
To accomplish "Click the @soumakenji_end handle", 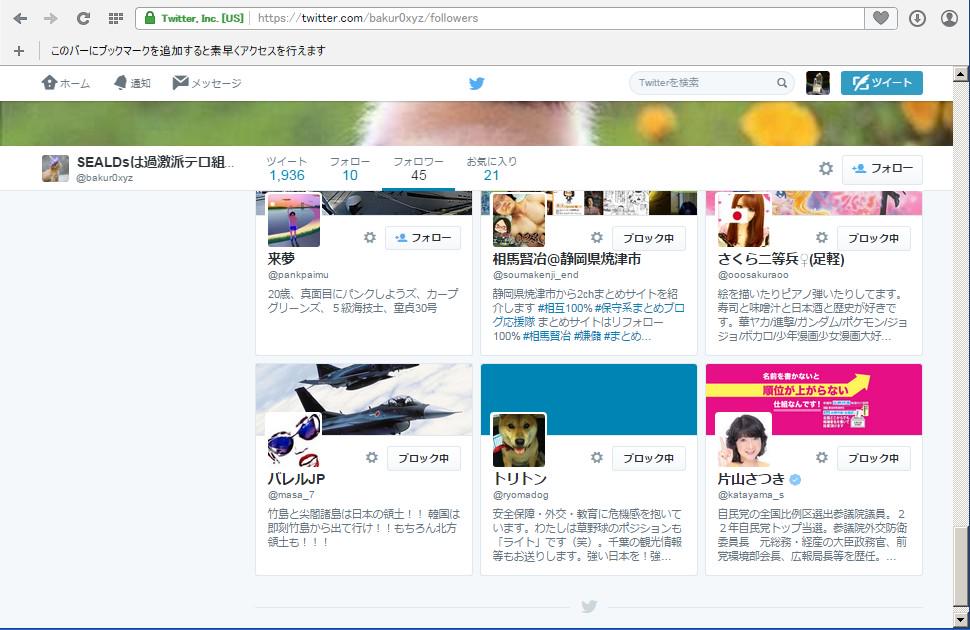I will (x=536, y=275).
